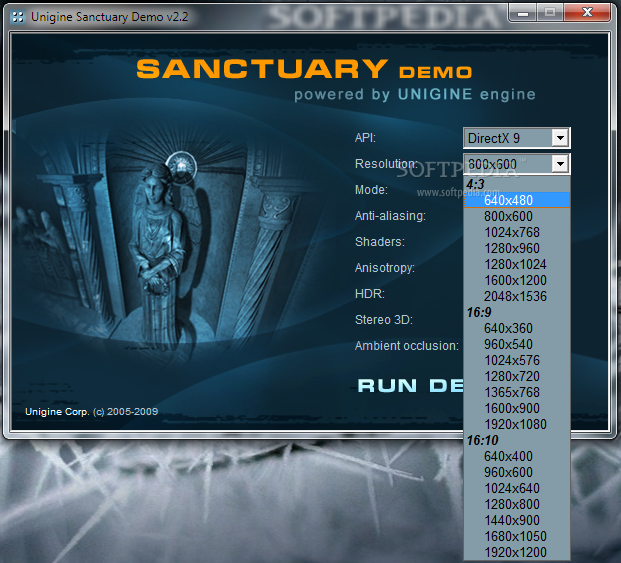This screenshot has height=563, width=621.
Task: Choose 1024x576 resolution
Action: click(517, 360)
